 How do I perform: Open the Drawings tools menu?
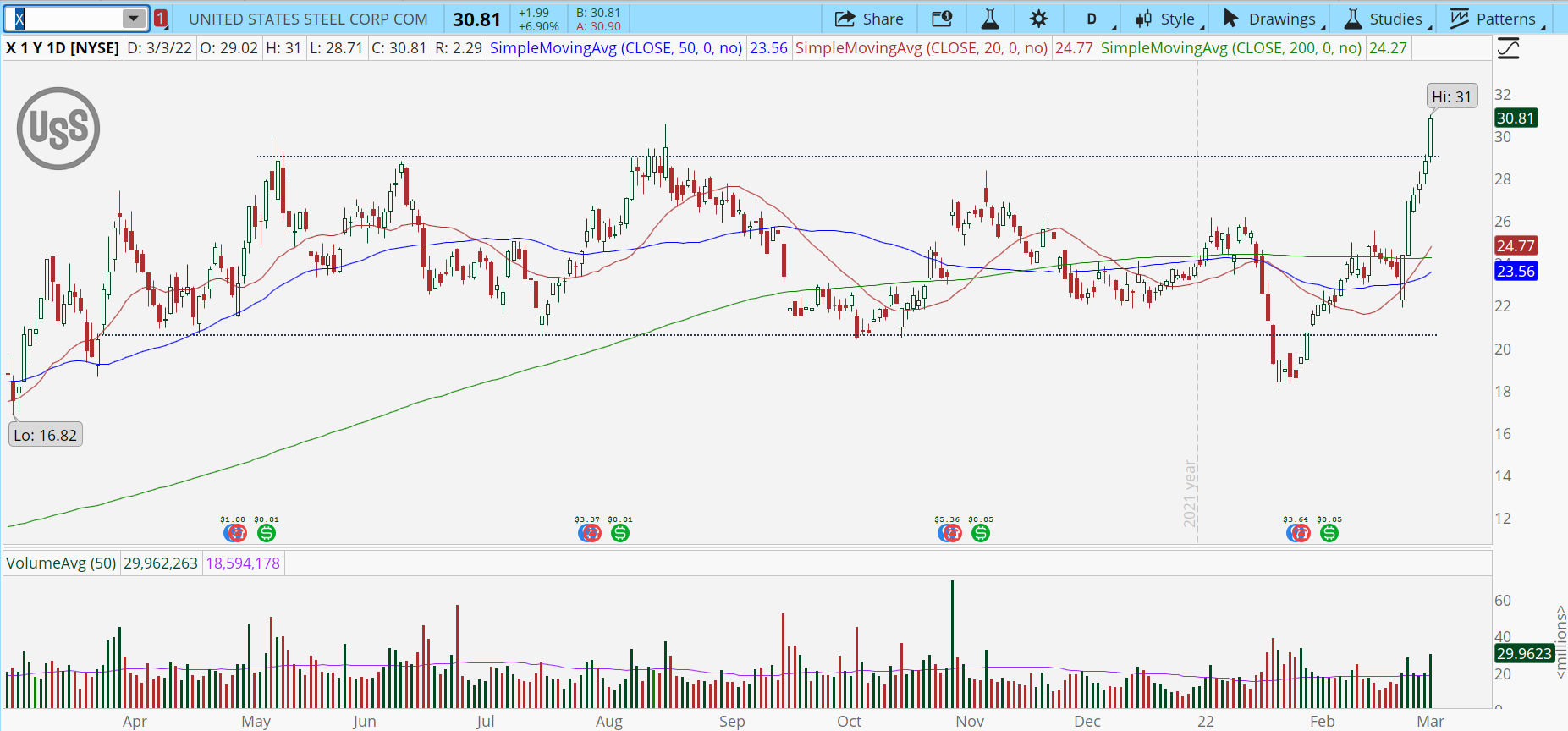1270,19
